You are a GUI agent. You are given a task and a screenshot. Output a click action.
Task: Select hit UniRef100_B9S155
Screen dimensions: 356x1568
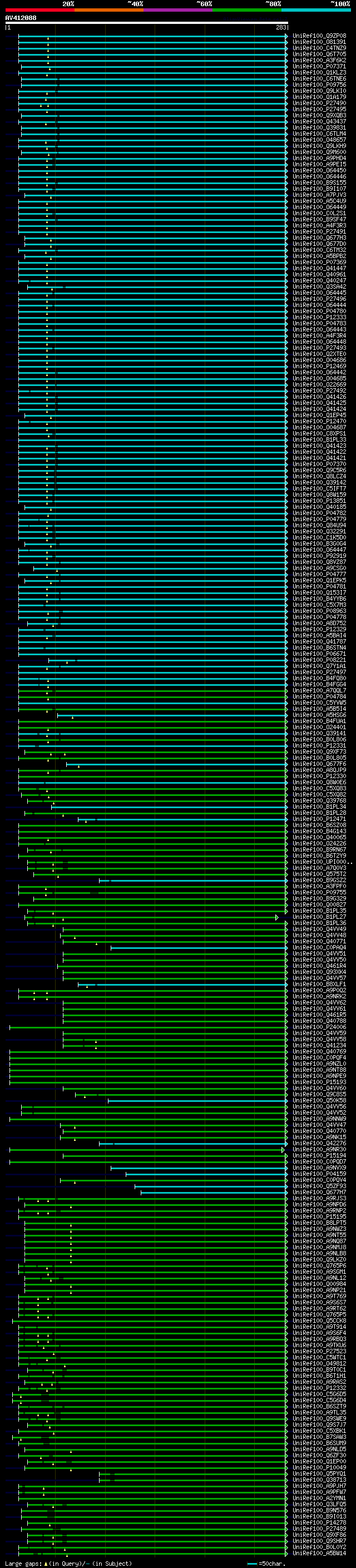click(319, 182)
